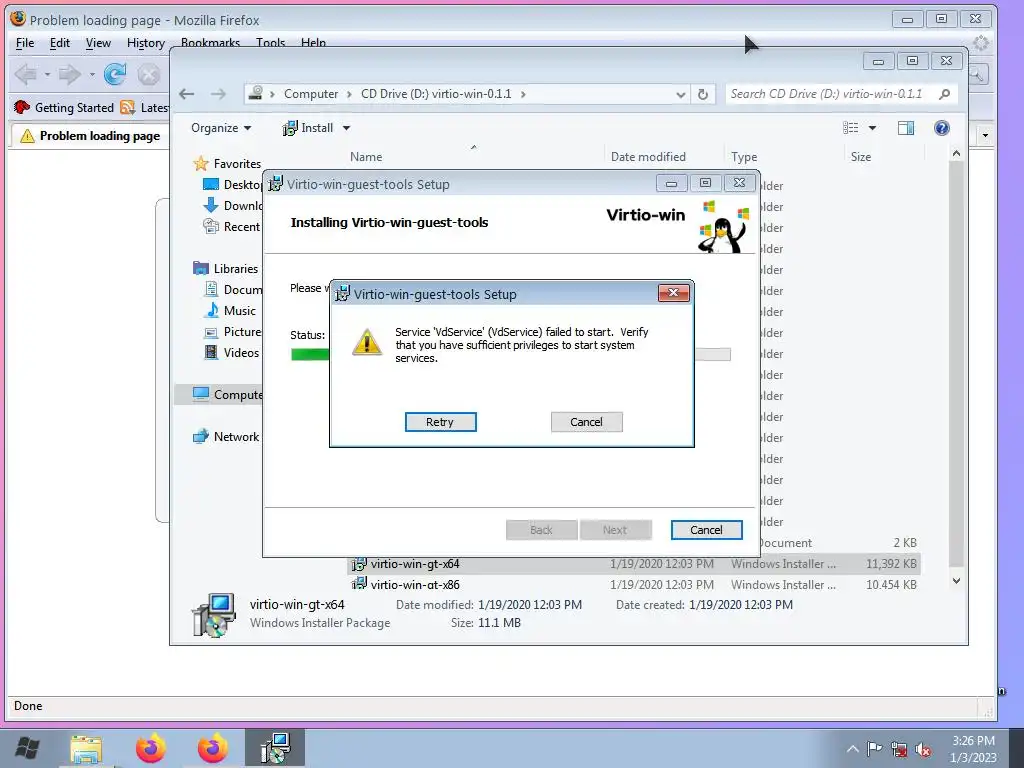
Task: Open the Firefox tab list dropdown
Action: [985, 136]
